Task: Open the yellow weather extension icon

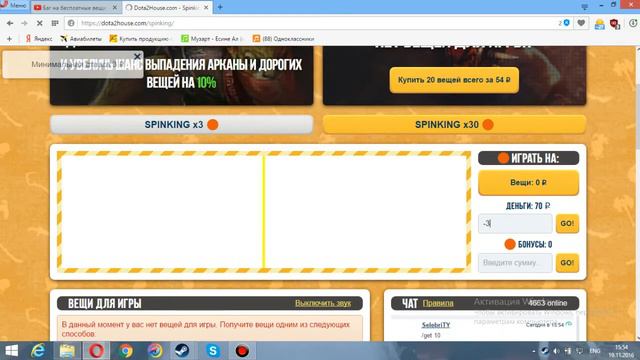Action: pos(600,24)
